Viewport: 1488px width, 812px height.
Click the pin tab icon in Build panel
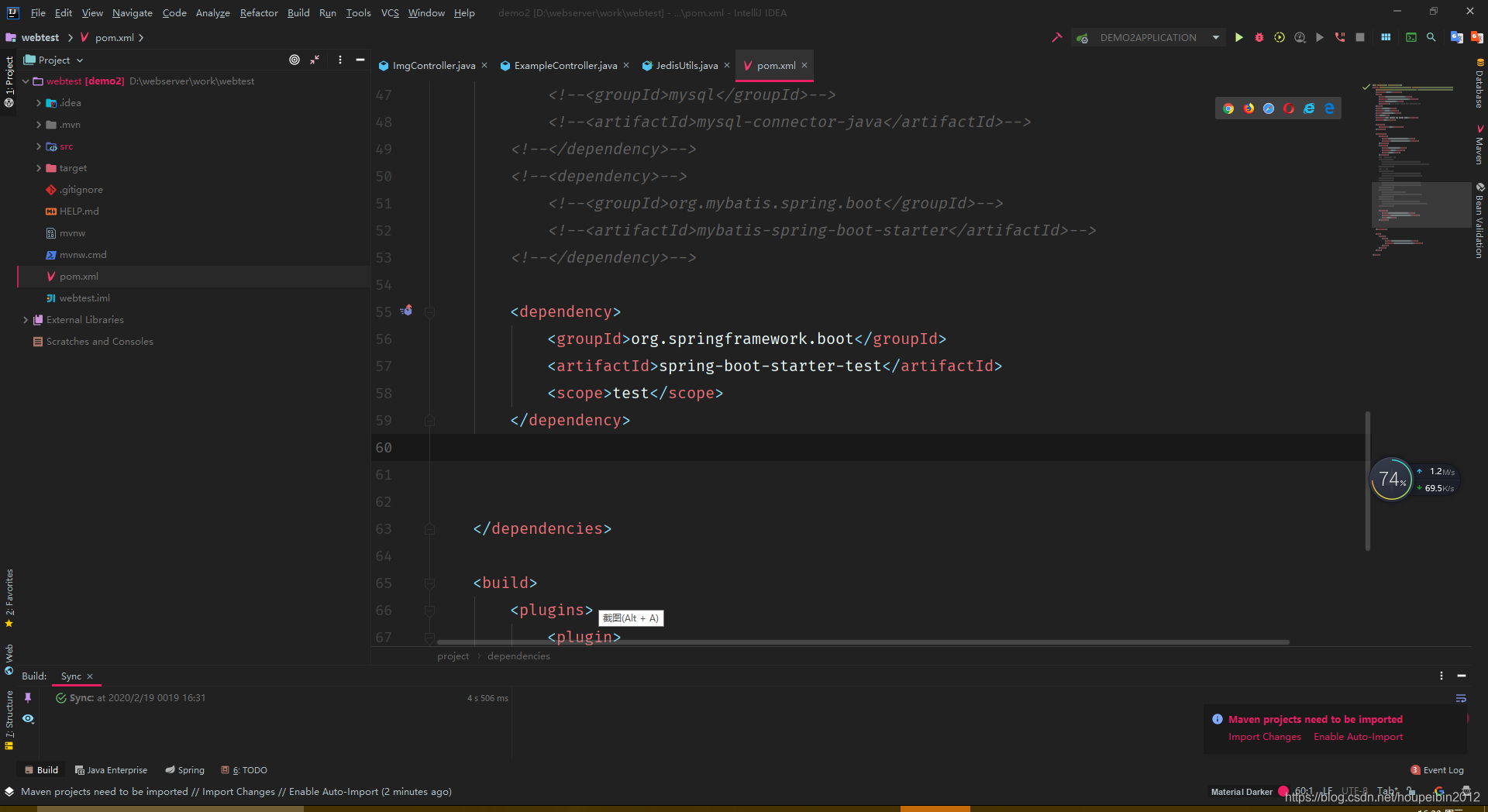(x=28, y=698)
